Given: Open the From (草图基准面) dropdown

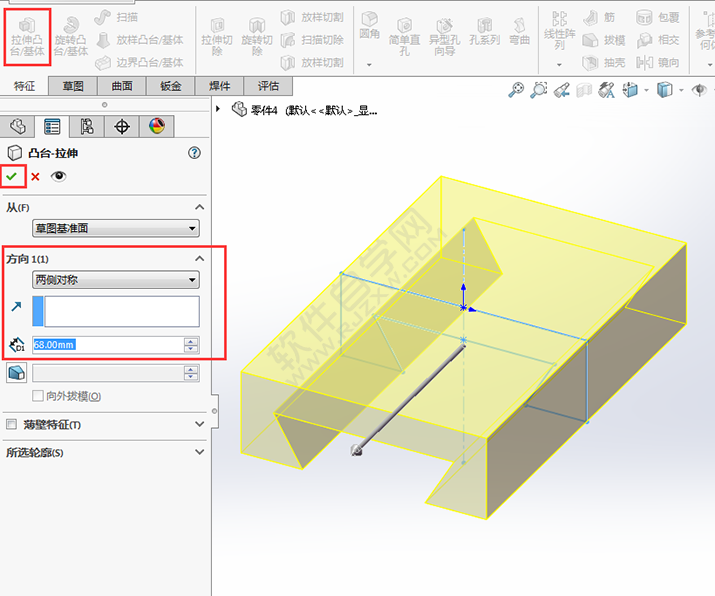Looking at the screenshot, I should pyautogui.click(x=116, y=228).
